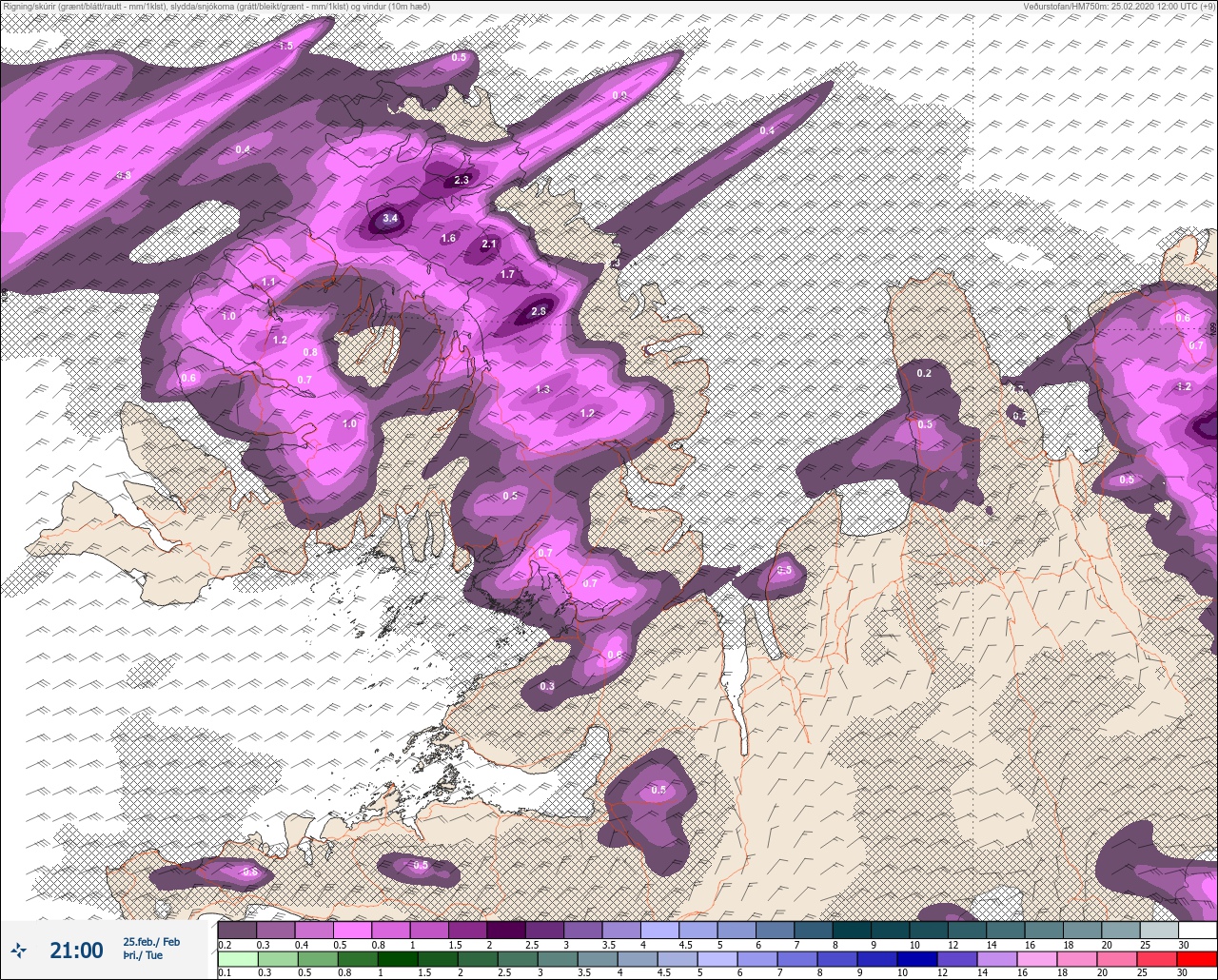Pick the bright magenta 0.5–0.8 snow legend swatch
1218x980 pixels.
pyautogui.click(x=352, y=930)
